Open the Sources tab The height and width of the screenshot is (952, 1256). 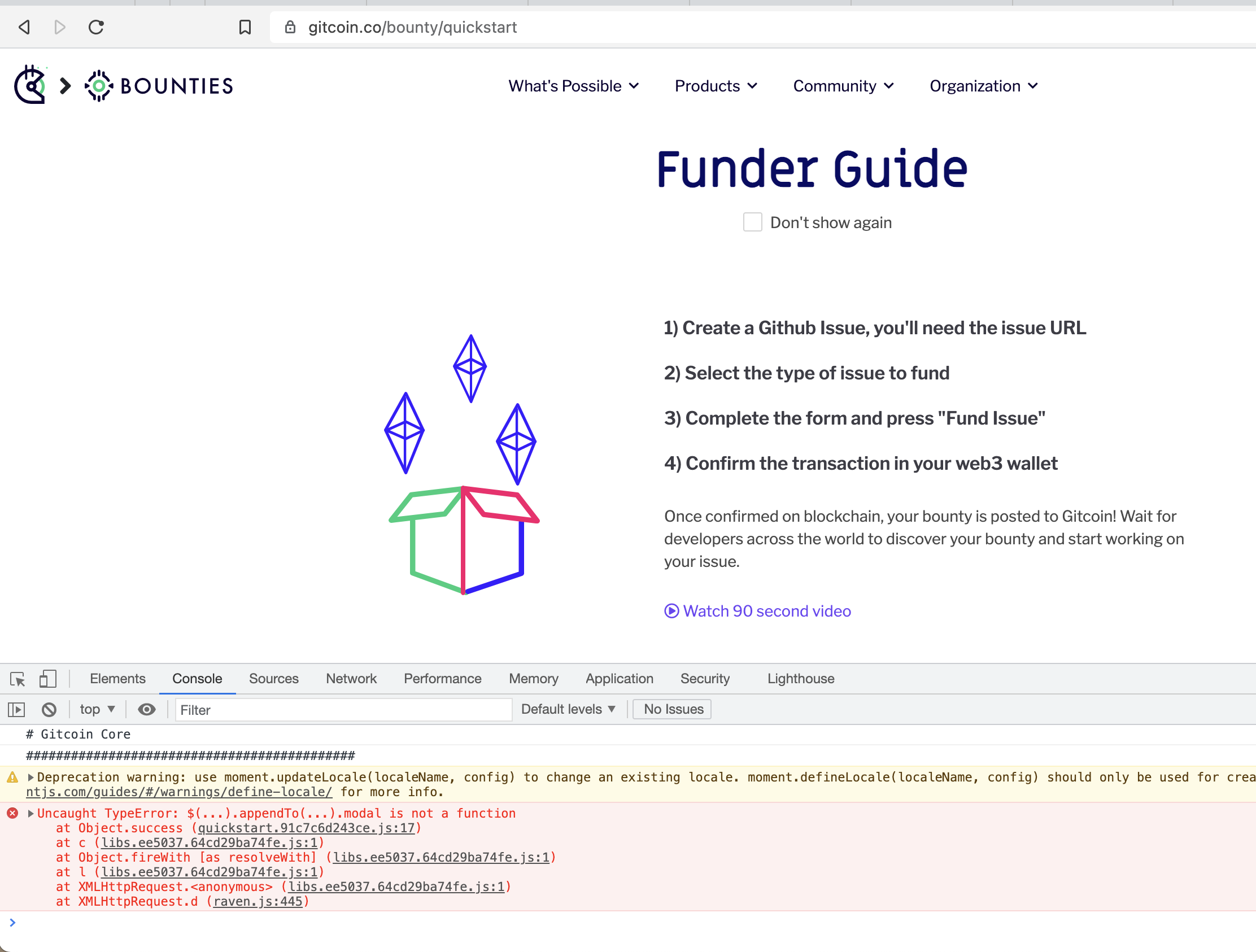click(274, 678)
